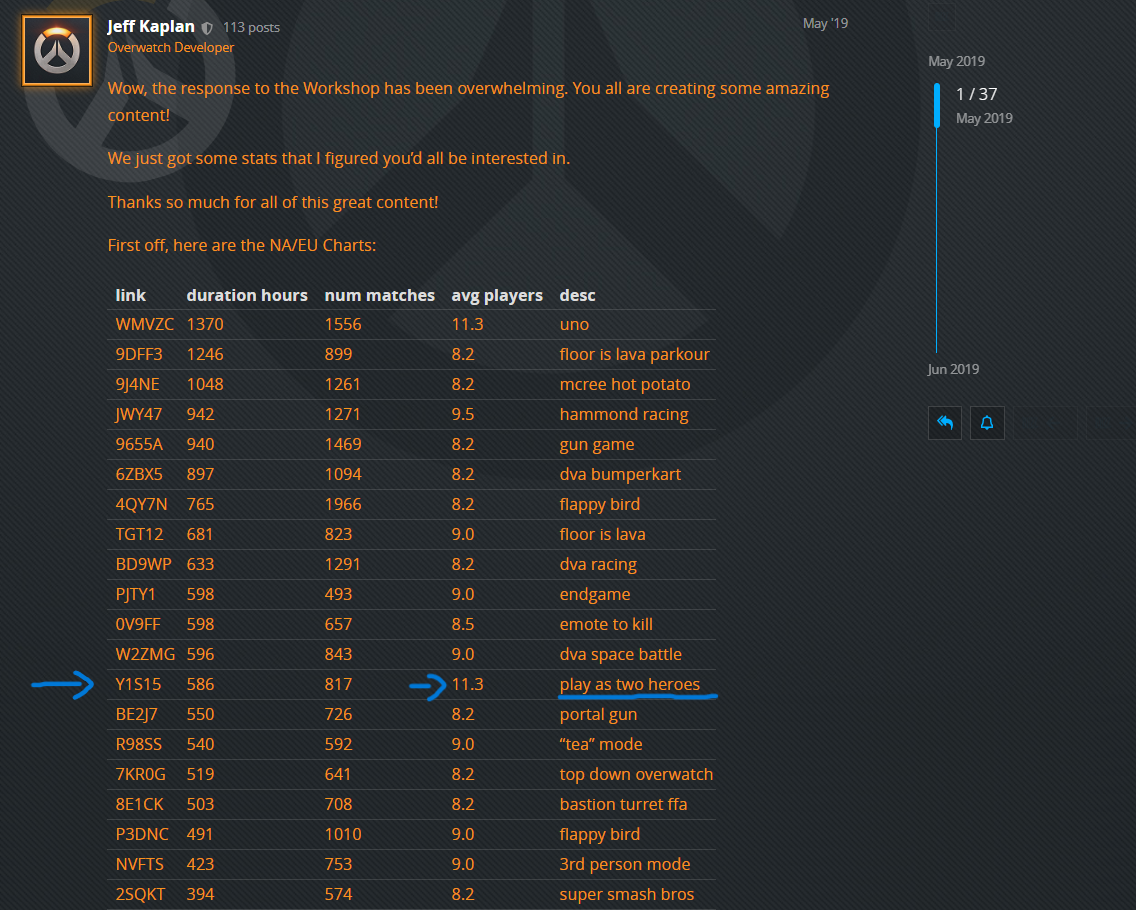The image size is (1136, 910).
Task: Select the code 6ZBX5 for dva bumperkart
Action: (x=139, y=475)
